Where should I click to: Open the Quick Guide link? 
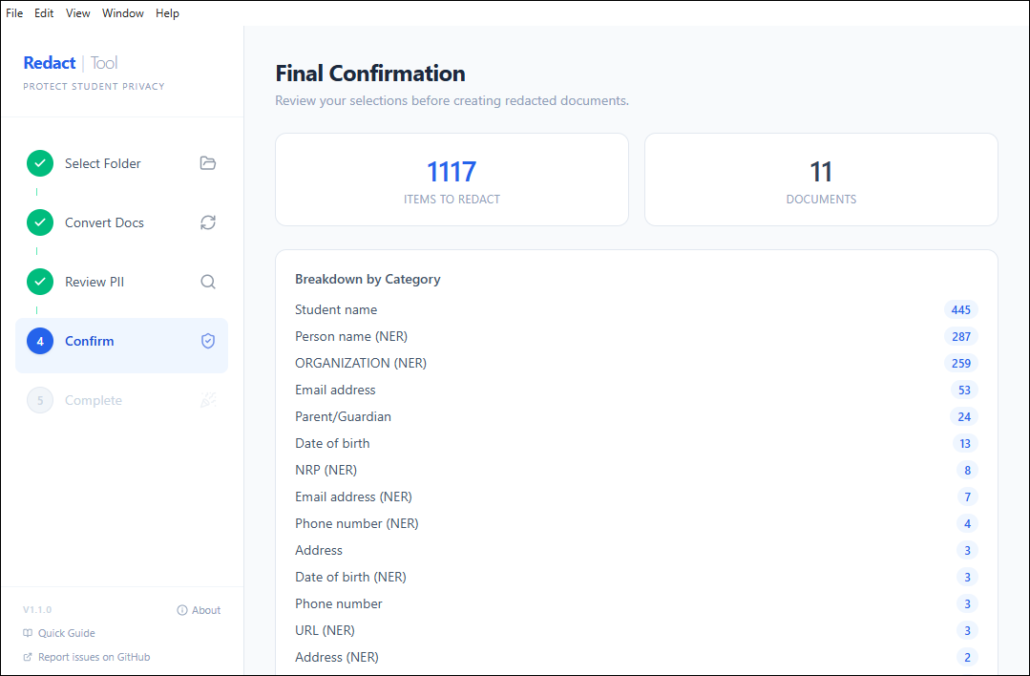pos(60,633)
